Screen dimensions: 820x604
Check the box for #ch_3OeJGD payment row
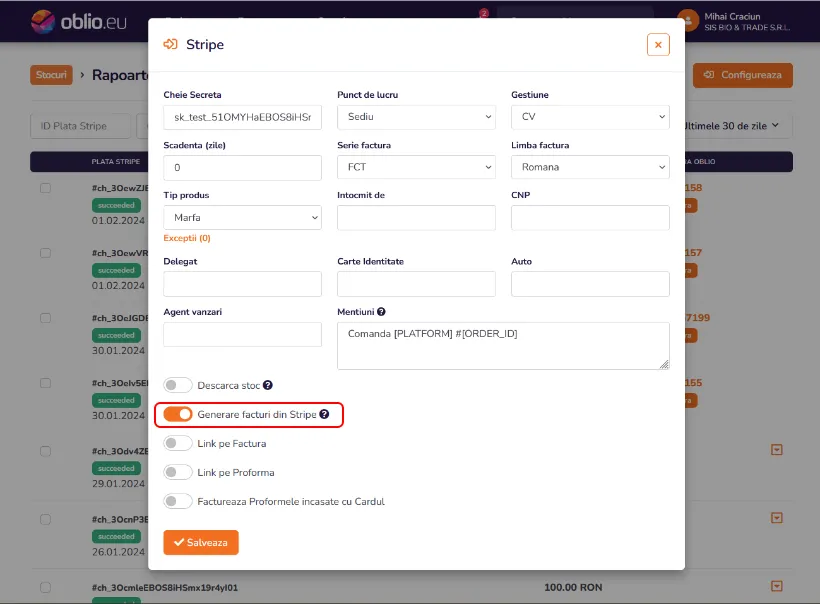pos(45,318)
